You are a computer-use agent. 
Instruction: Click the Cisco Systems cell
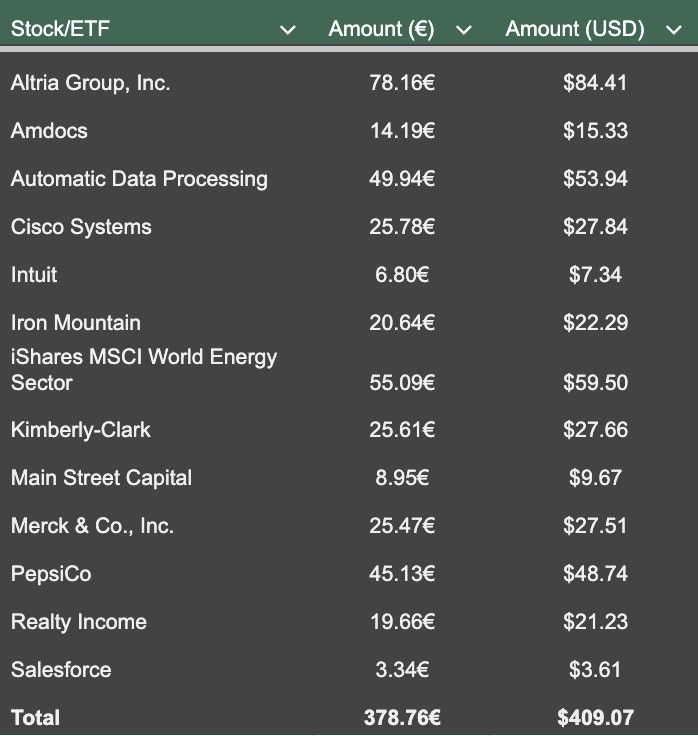[81, 227]
